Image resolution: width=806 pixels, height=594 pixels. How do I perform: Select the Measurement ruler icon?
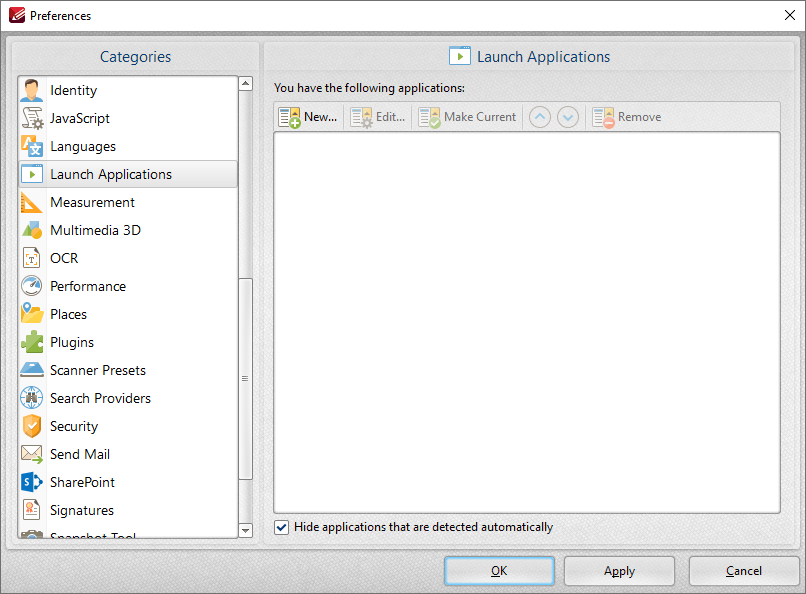tap(30, 202)
